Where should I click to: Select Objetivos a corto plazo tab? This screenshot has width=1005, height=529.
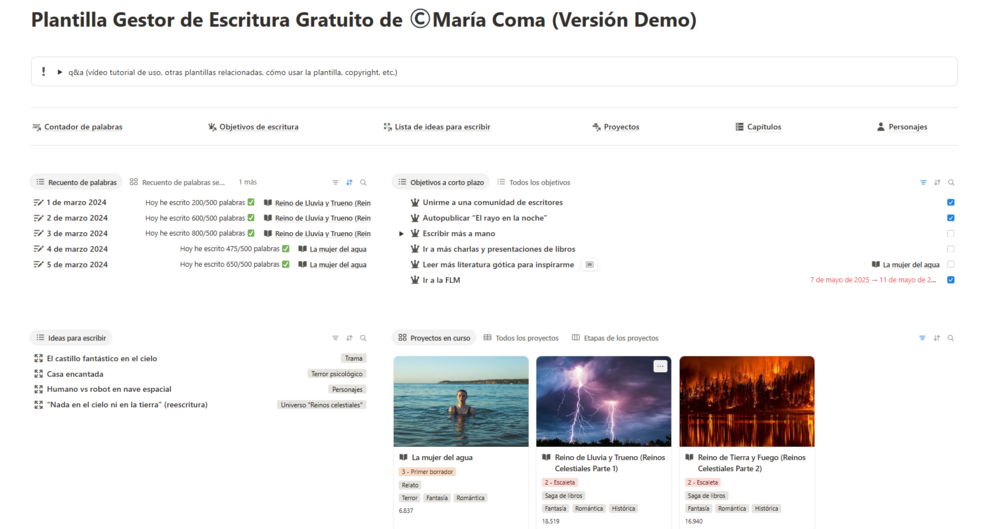pyautogui.click(x=441, y=182)
